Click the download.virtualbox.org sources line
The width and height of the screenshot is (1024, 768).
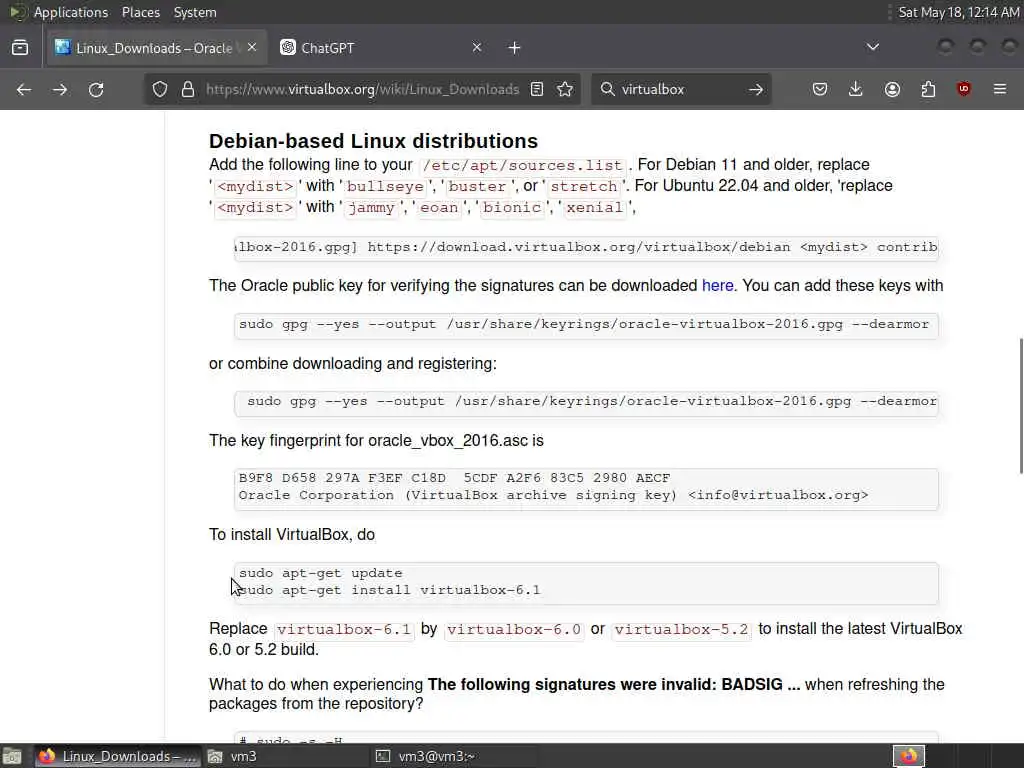click(586, 248)
